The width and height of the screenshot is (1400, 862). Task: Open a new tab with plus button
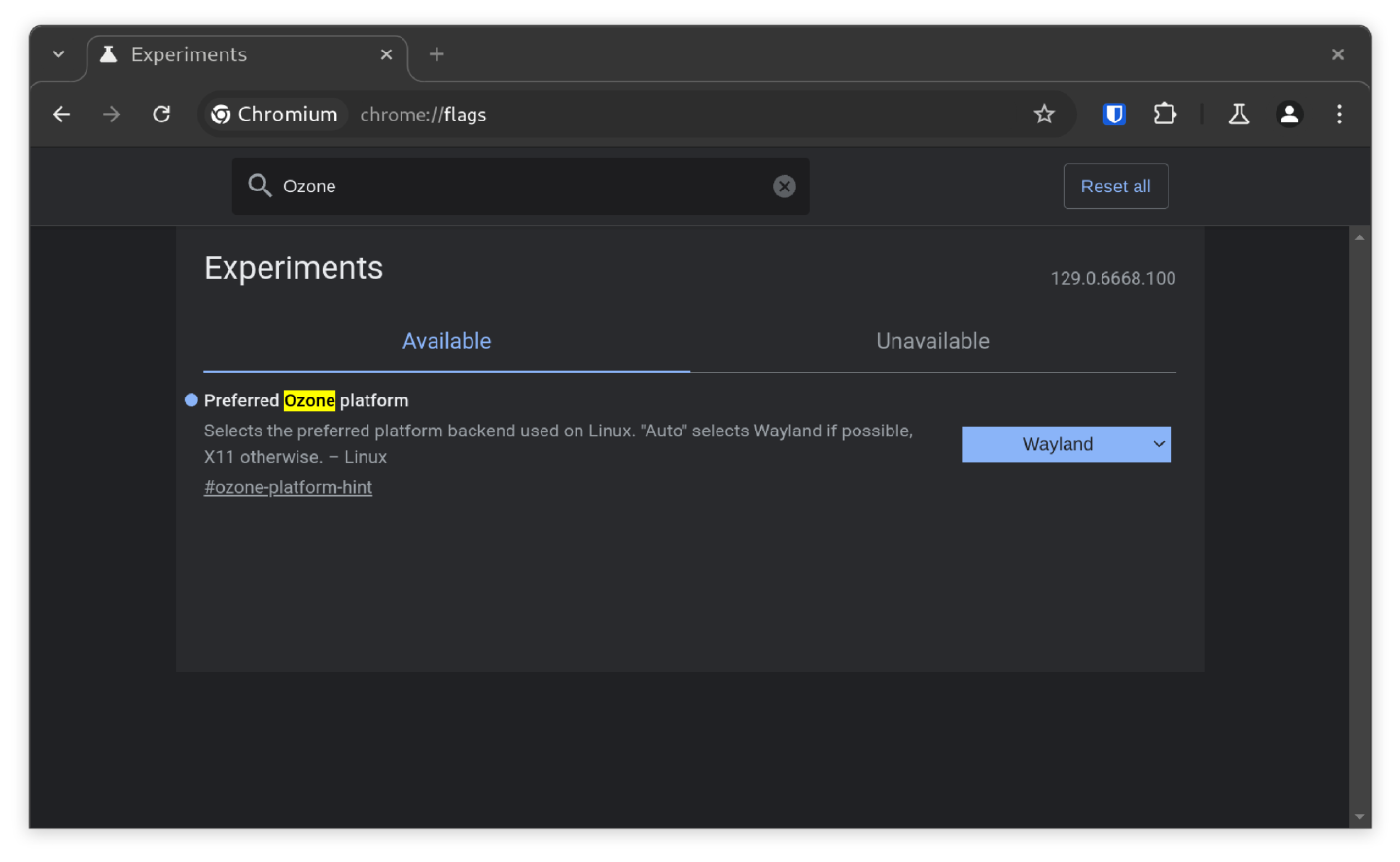click(437, 54)
